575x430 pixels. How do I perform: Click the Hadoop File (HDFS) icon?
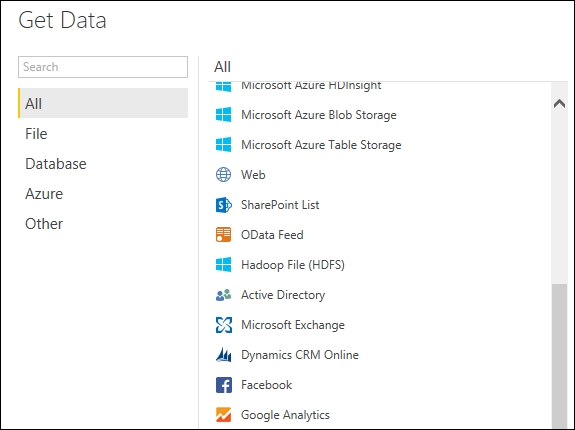223,265
